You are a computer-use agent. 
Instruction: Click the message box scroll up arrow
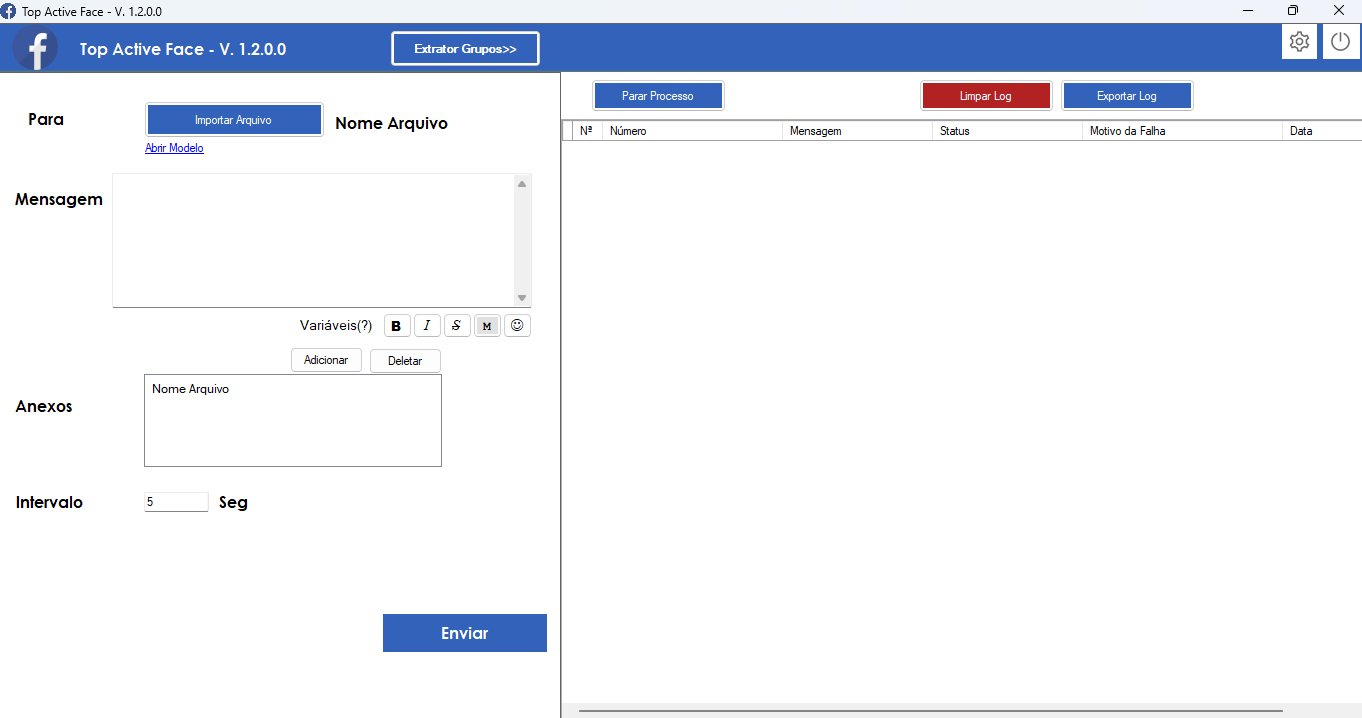522,183
